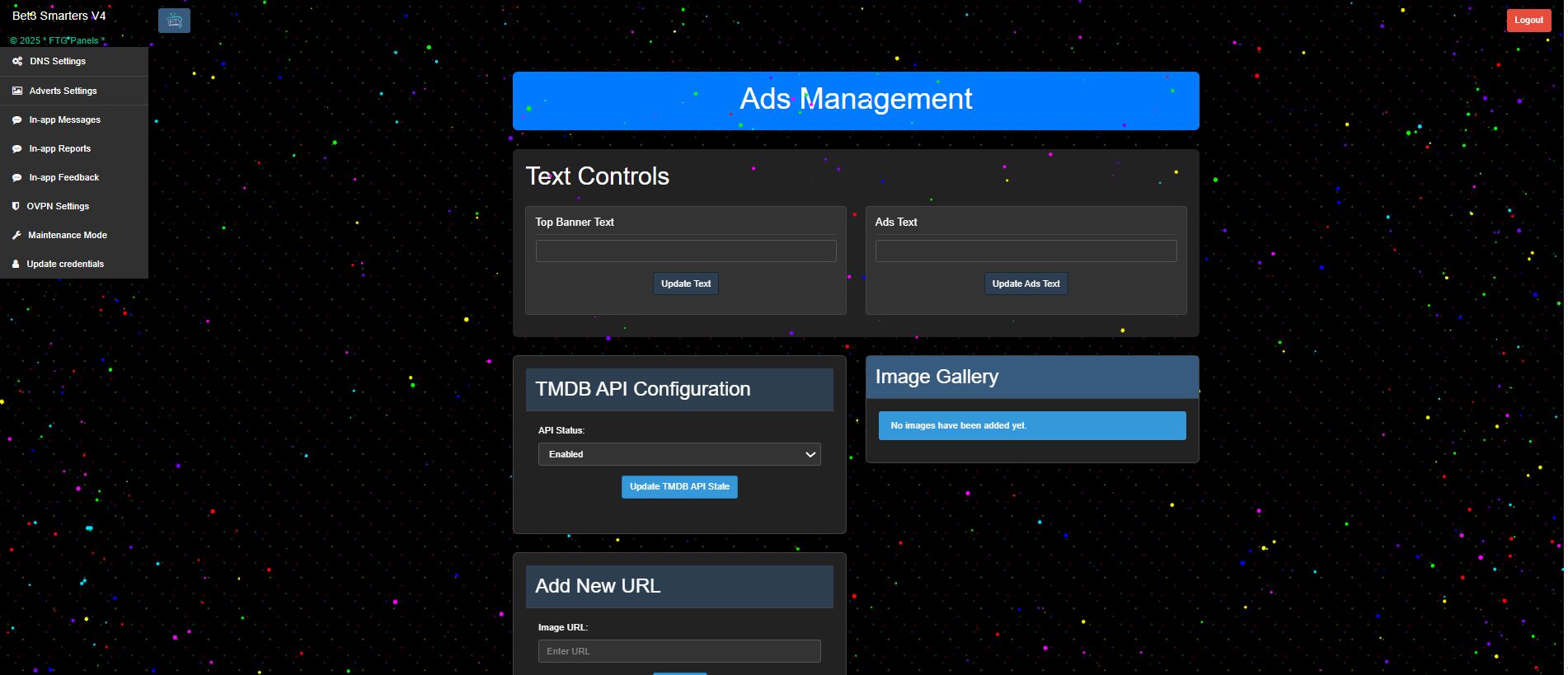Go to the OVPN Settings page

coord(58,207)
